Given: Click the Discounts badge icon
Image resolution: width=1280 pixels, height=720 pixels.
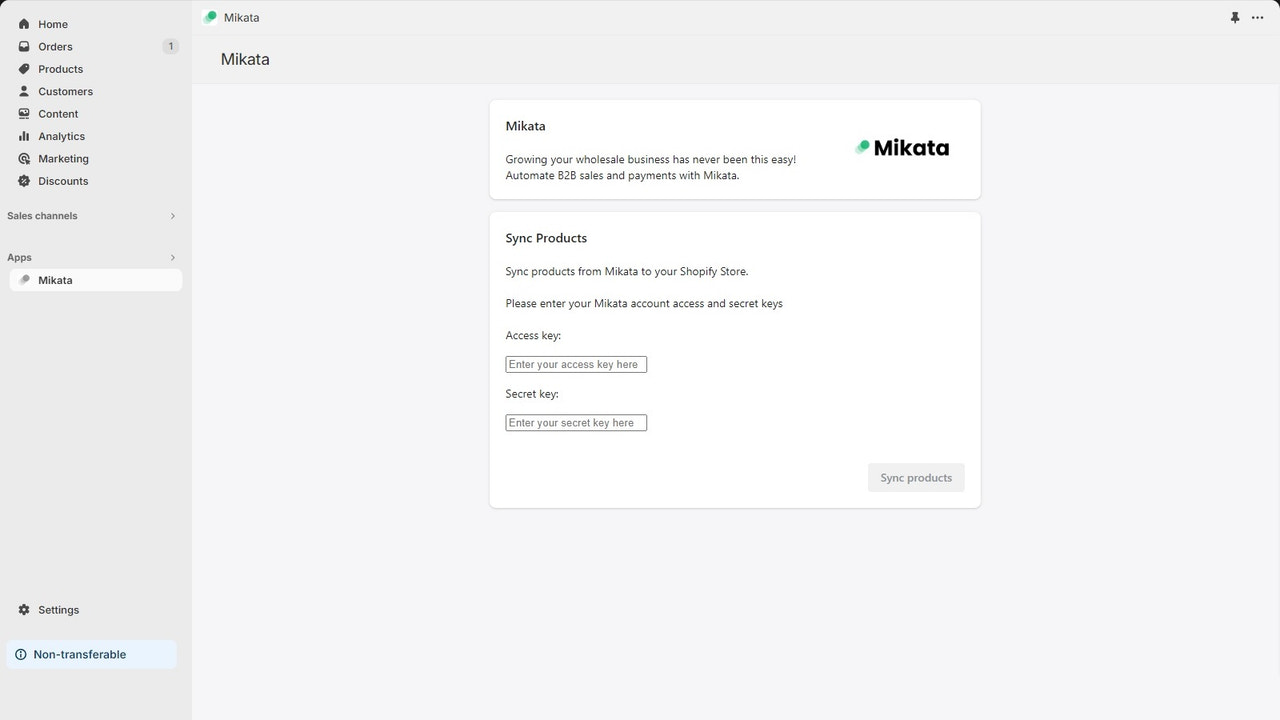Looking at the screenshot, I should (x=24, y=181).
